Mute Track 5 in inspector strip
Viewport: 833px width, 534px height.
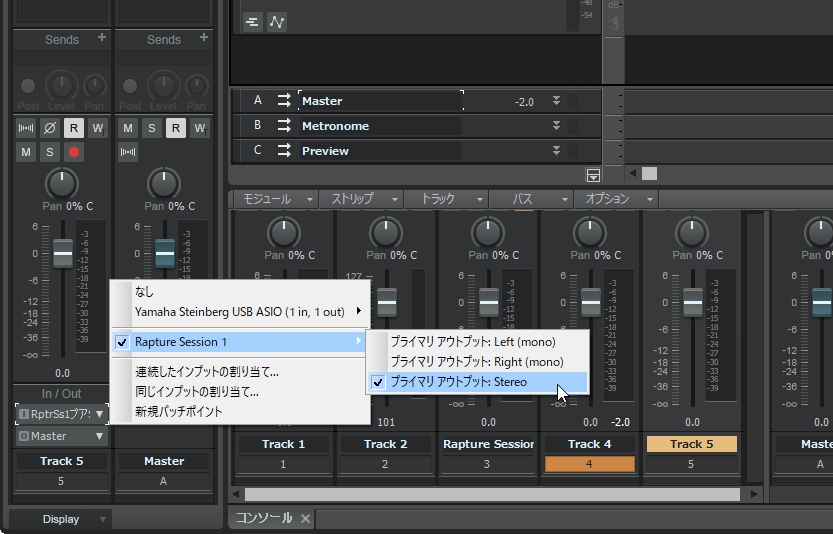coord(26,152)
